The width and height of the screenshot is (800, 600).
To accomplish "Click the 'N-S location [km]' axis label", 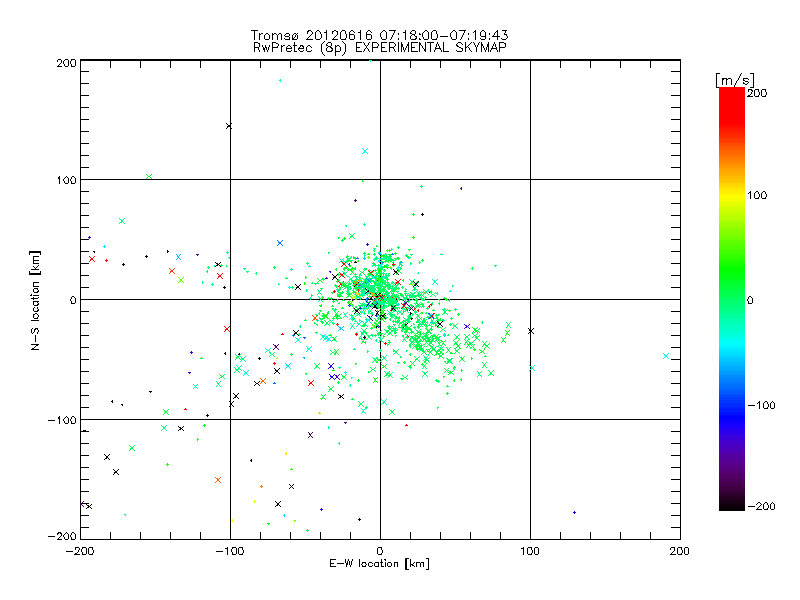I will click(35, 300).
